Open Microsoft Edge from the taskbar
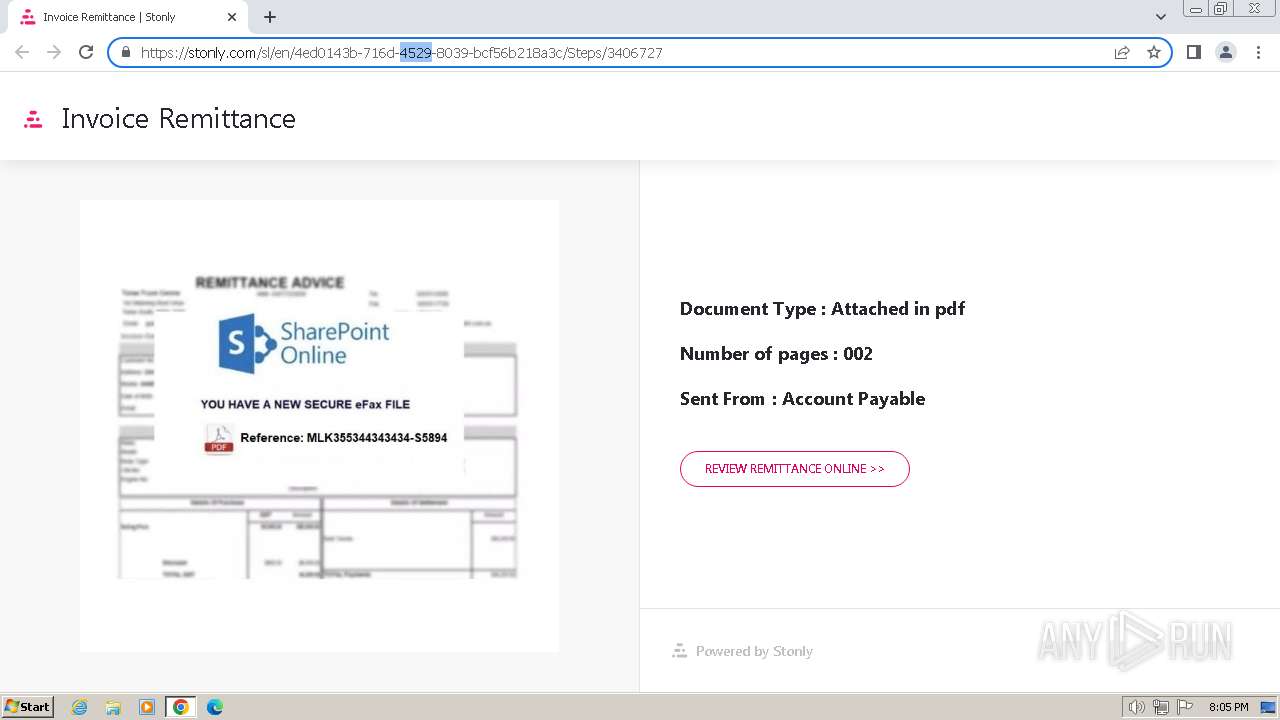The width and height of the screenshot is (1280, 720). (215, 707)
